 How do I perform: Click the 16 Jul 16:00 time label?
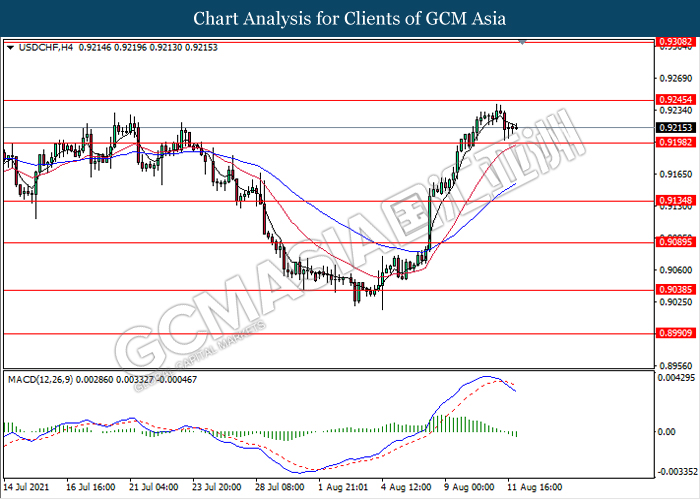click(91, 487)
